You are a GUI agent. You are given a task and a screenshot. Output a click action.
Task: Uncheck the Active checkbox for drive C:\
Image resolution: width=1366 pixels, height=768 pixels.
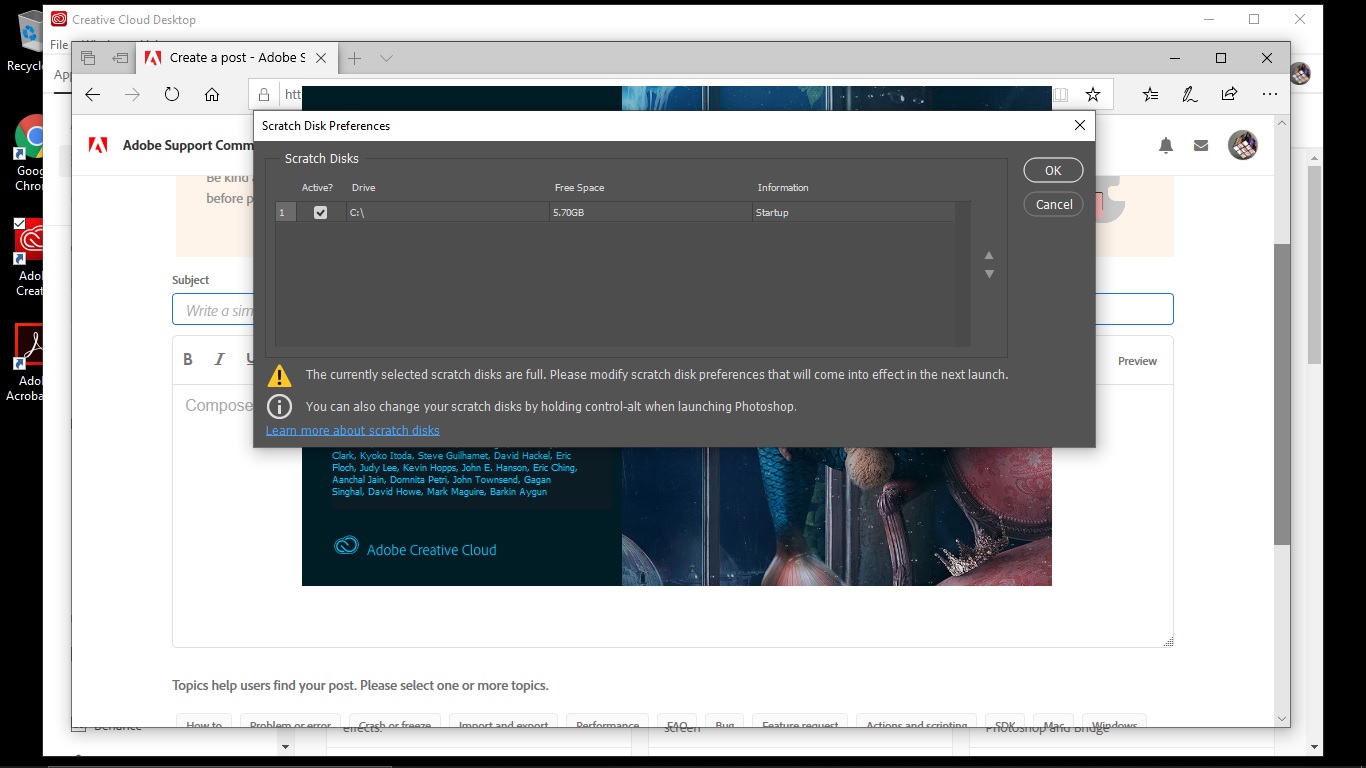320,212
